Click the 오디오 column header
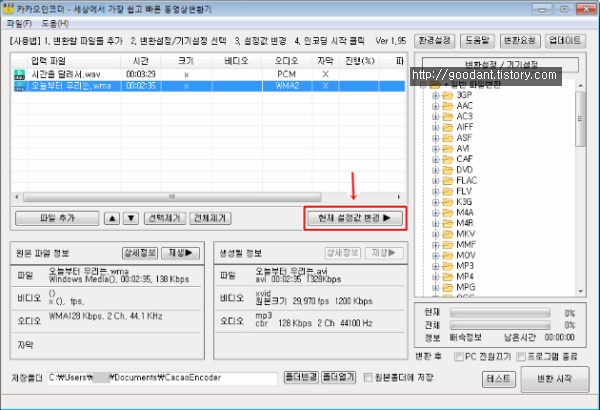The width and height of the screenshot is (600, 410). click(286, 61)
